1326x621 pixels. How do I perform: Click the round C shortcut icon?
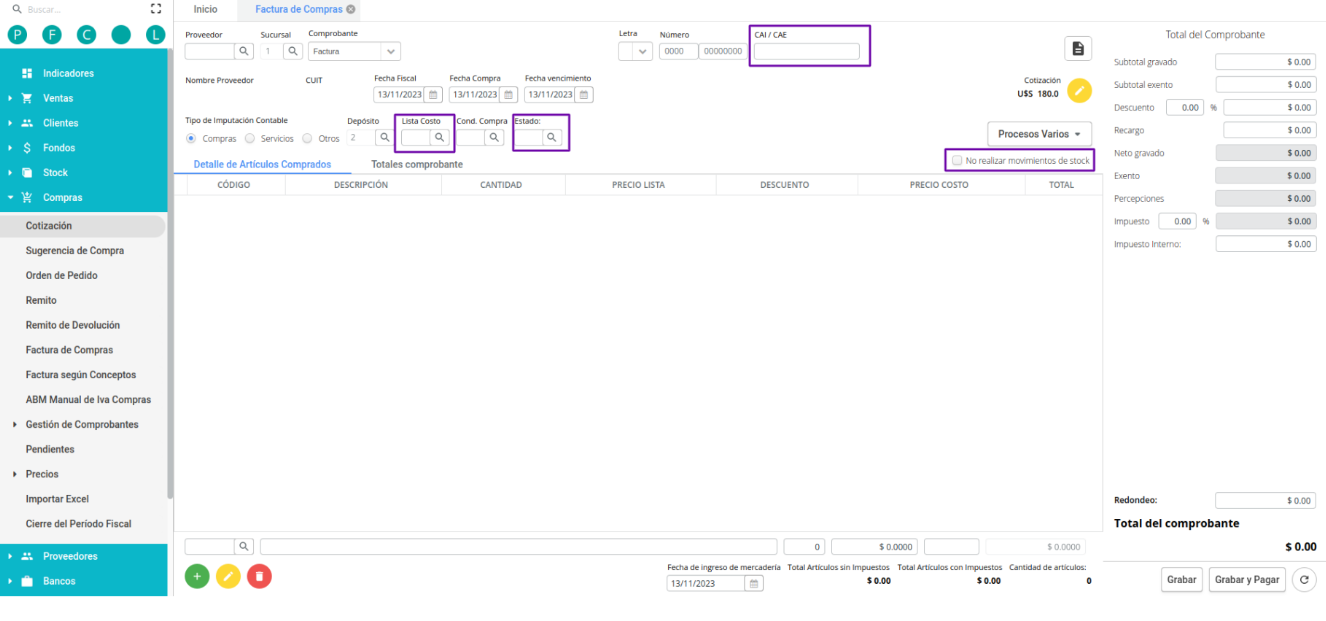pos(86,34)
